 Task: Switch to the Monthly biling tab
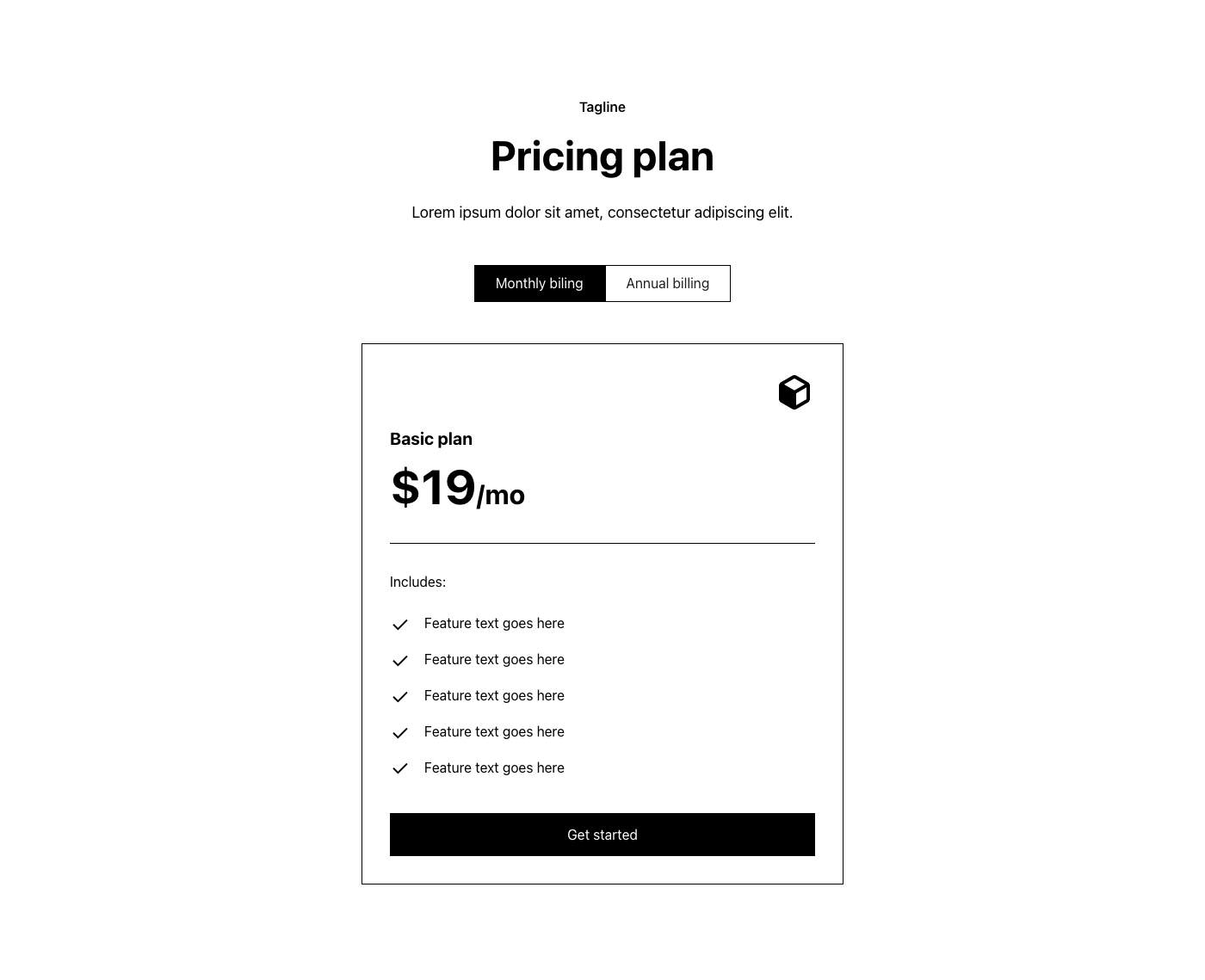[x=540, y=283]
